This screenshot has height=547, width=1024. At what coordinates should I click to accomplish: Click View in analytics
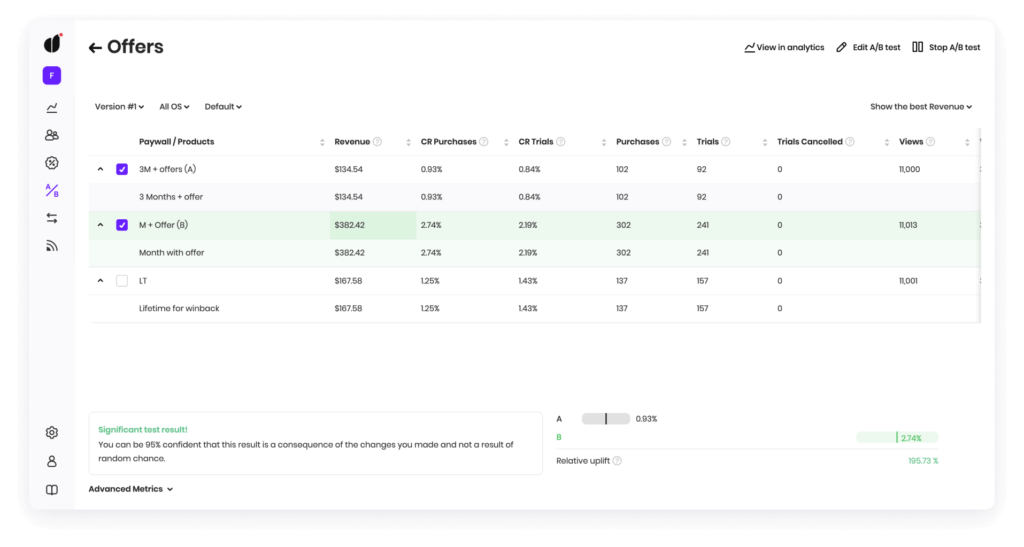(784, 48)
